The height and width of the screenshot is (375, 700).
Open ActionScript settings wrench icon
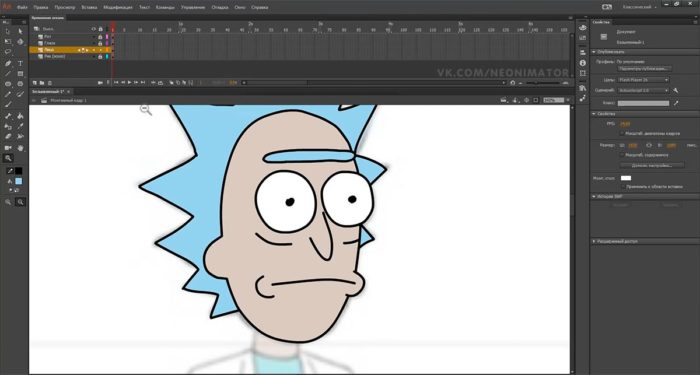pos(676,91)
